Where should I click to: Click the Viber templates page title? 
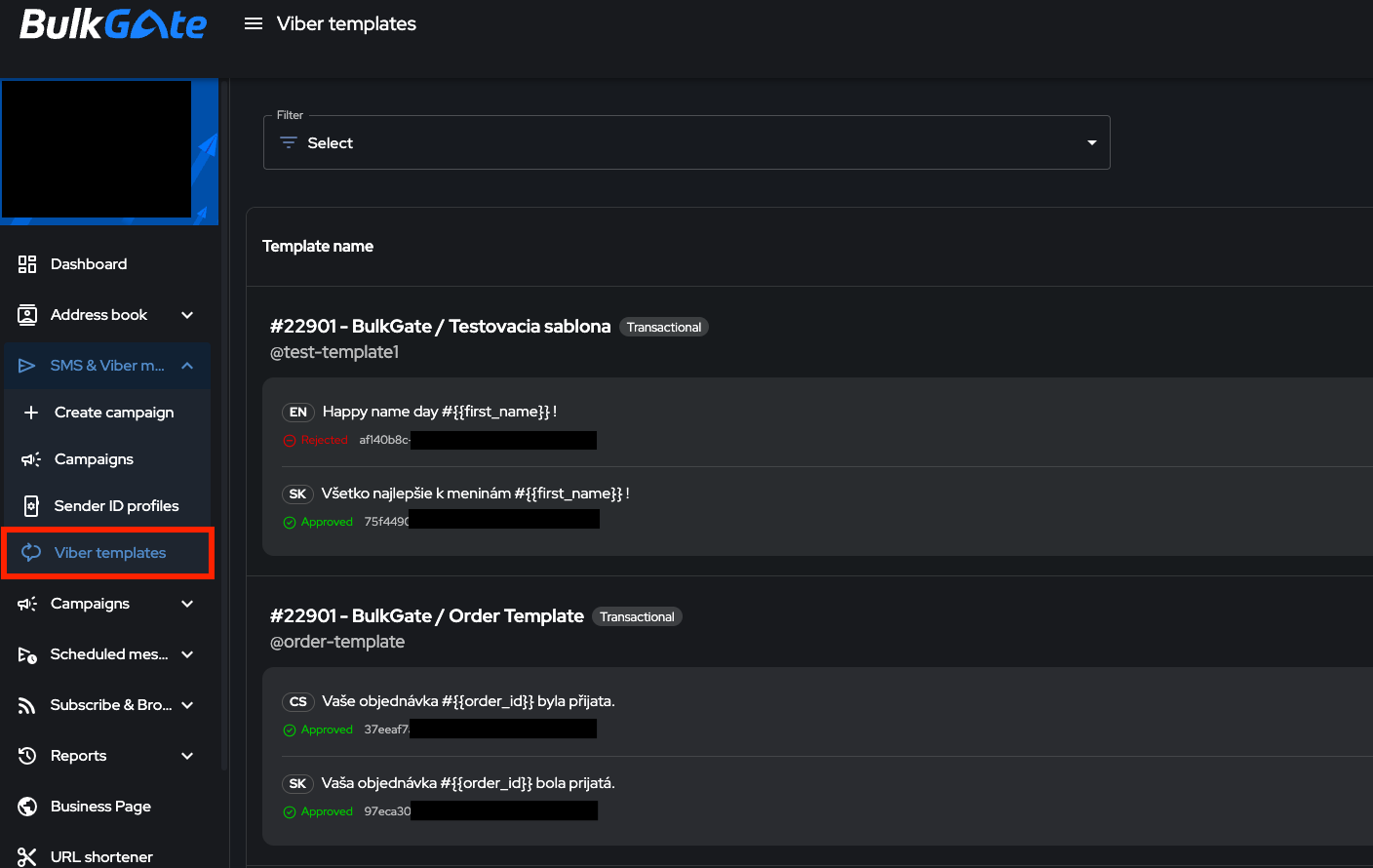346,24
